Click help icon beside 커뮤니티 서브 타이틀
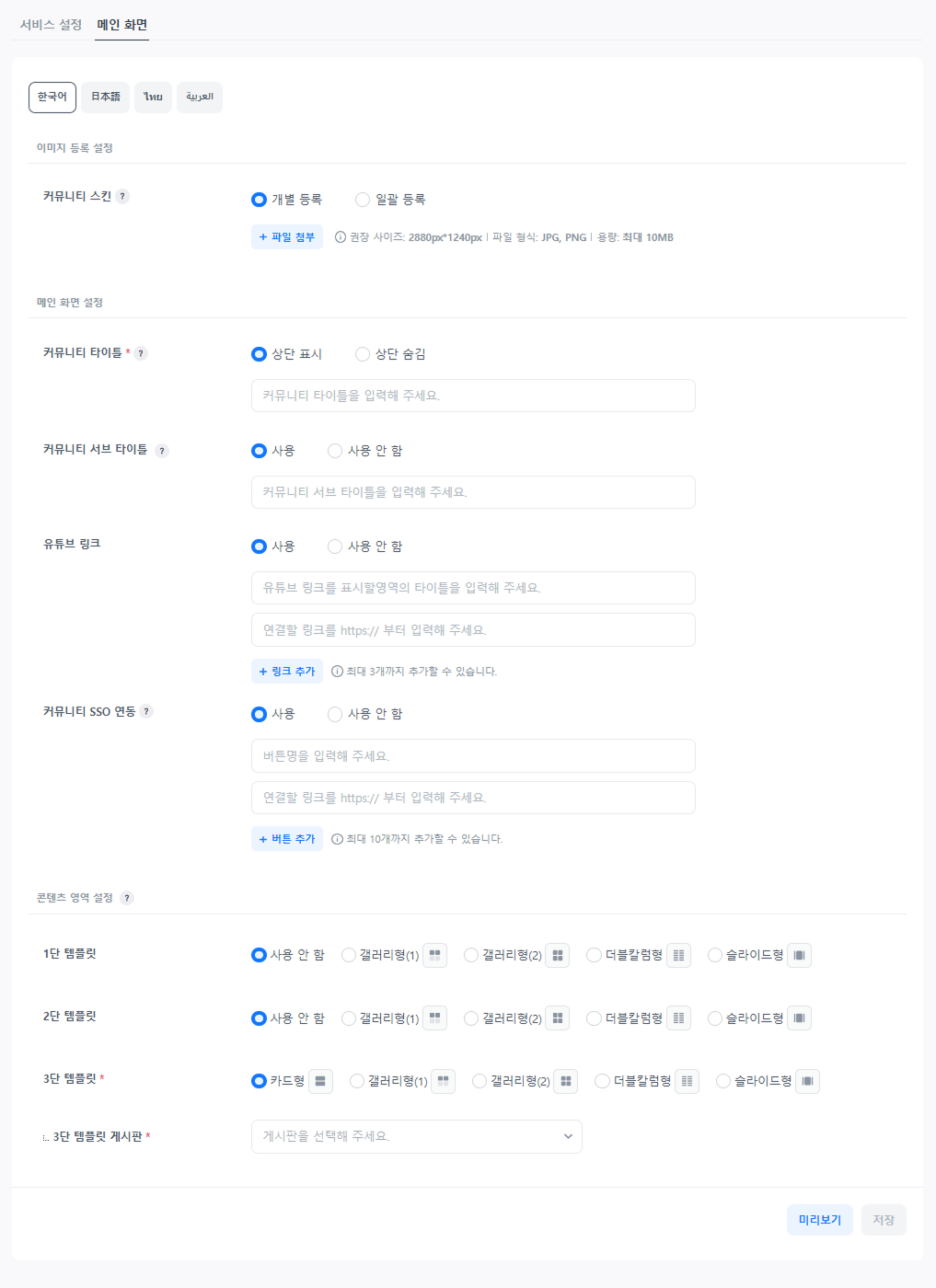 162,451
